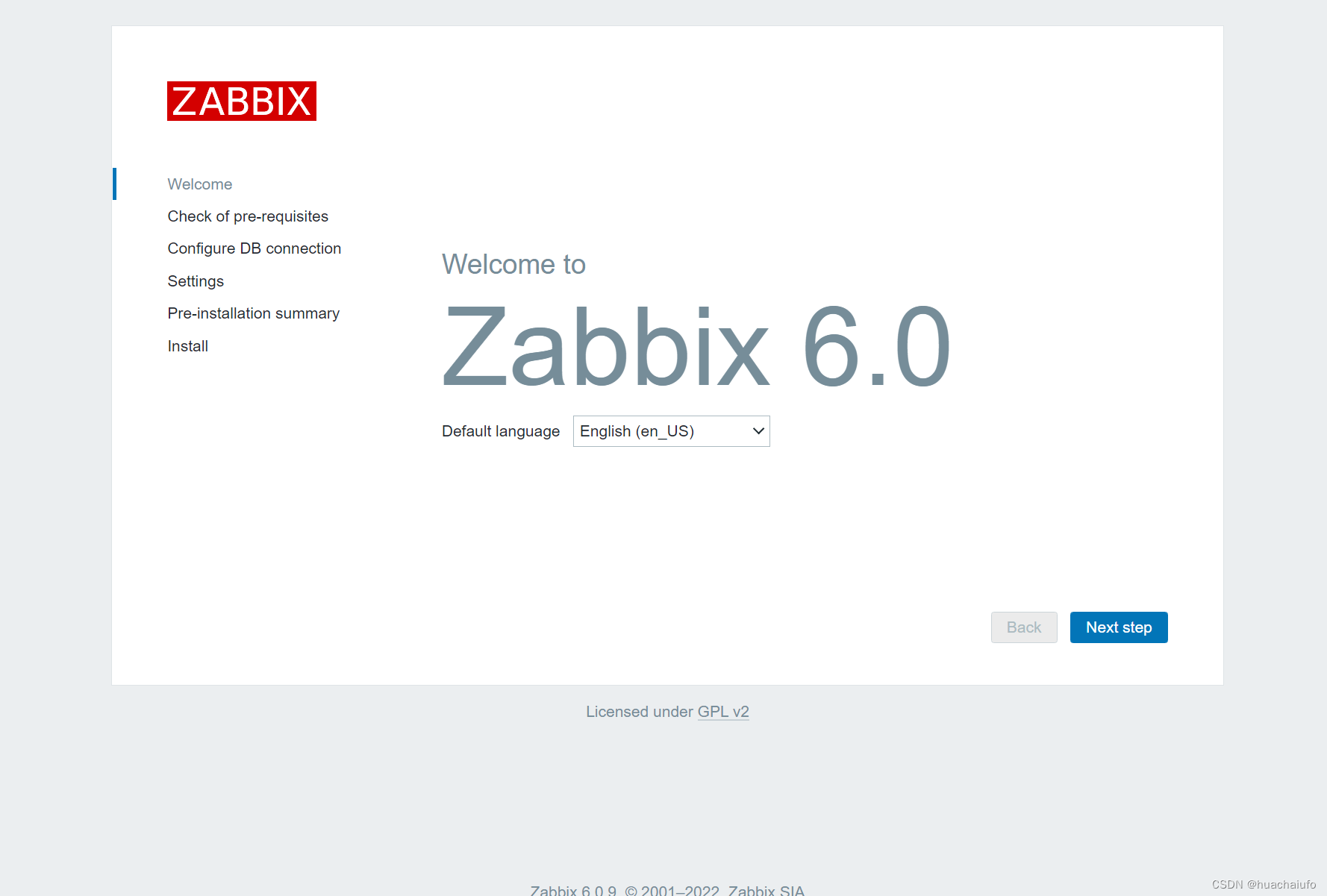The image size is (1327, 896).
Task: Open the Default language dropdown
Action: coord(670,431)
